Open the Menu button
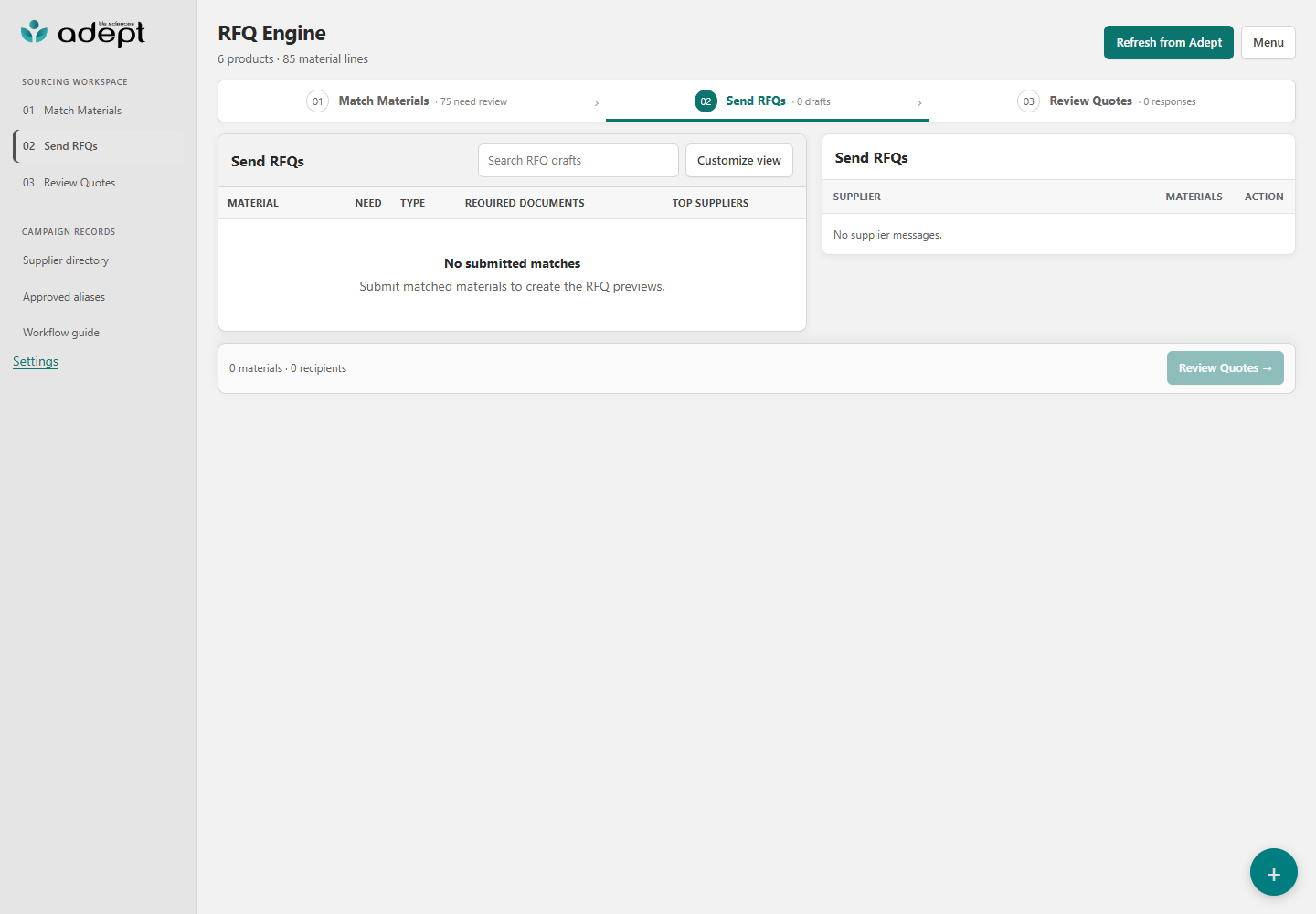The image size is (1316, 914). click(1268, 42)
